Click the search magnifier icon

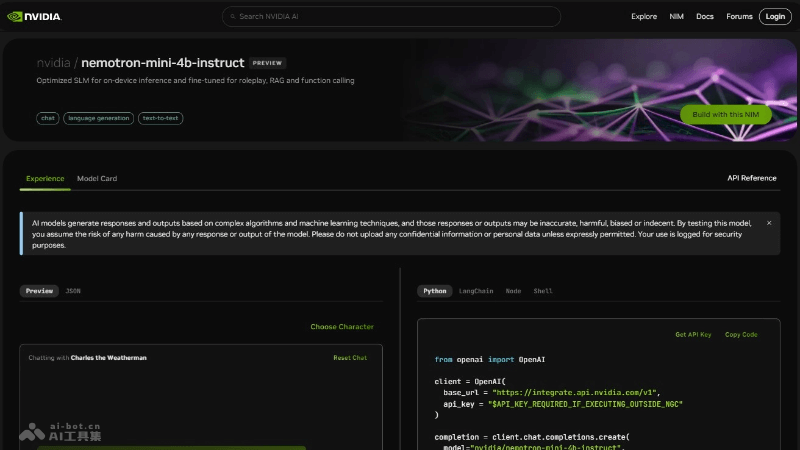pyautogui.click(x=232, y=17)
